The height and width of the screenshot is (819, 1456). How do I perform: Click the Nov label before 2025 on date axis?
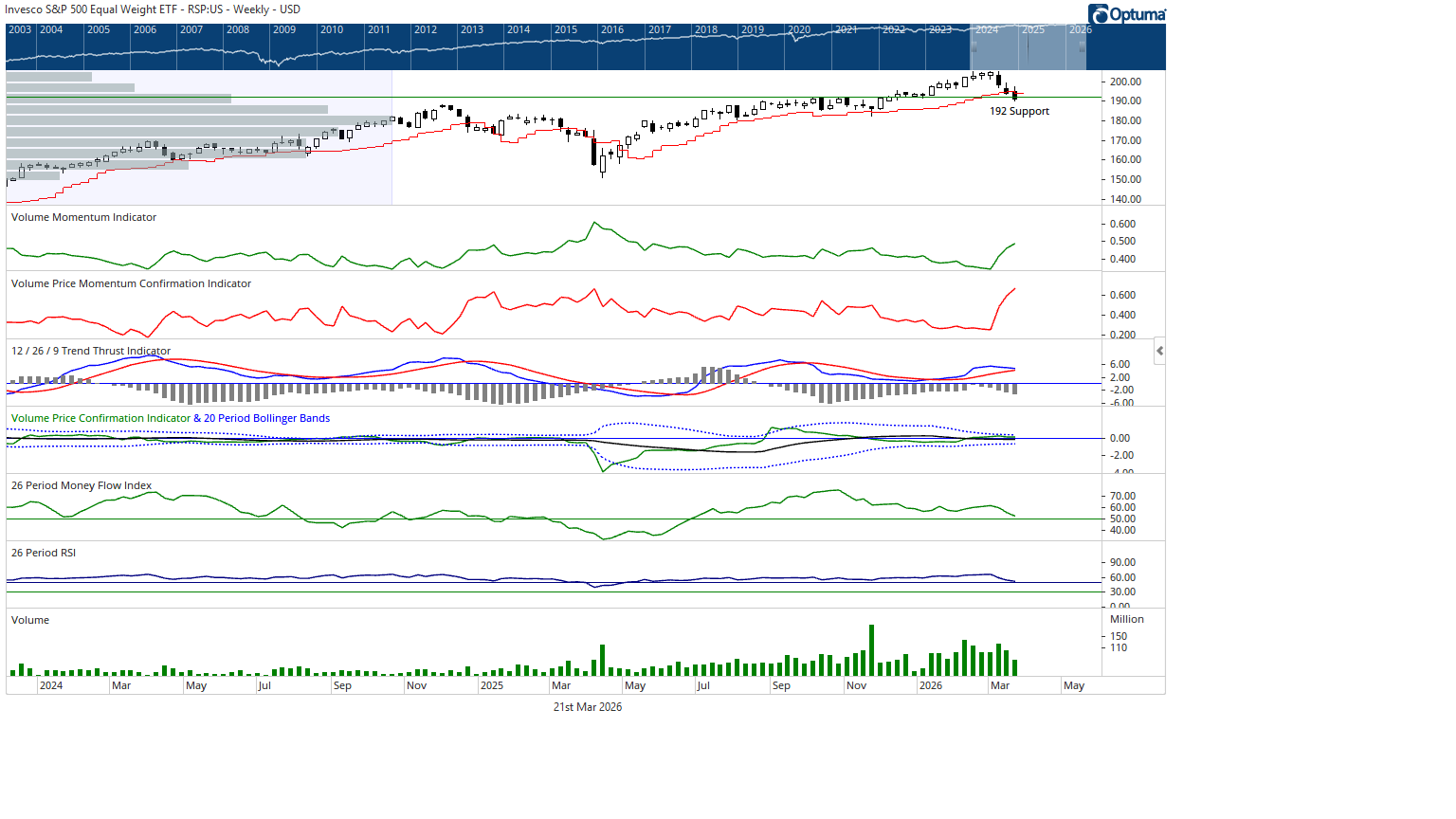(x=416, y=686)
